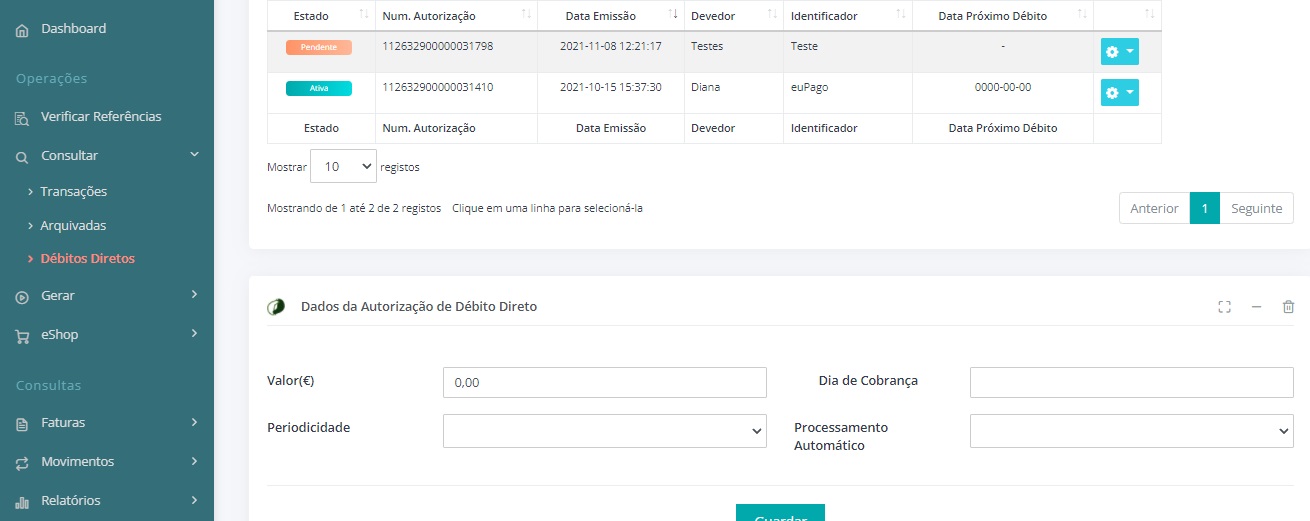Change the Mostrar registos count selector
1310x521 pixels.
343,167
